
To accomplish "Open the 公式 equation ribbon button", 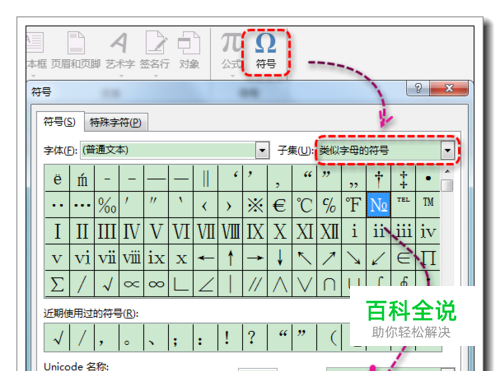I will pos(231,52).
